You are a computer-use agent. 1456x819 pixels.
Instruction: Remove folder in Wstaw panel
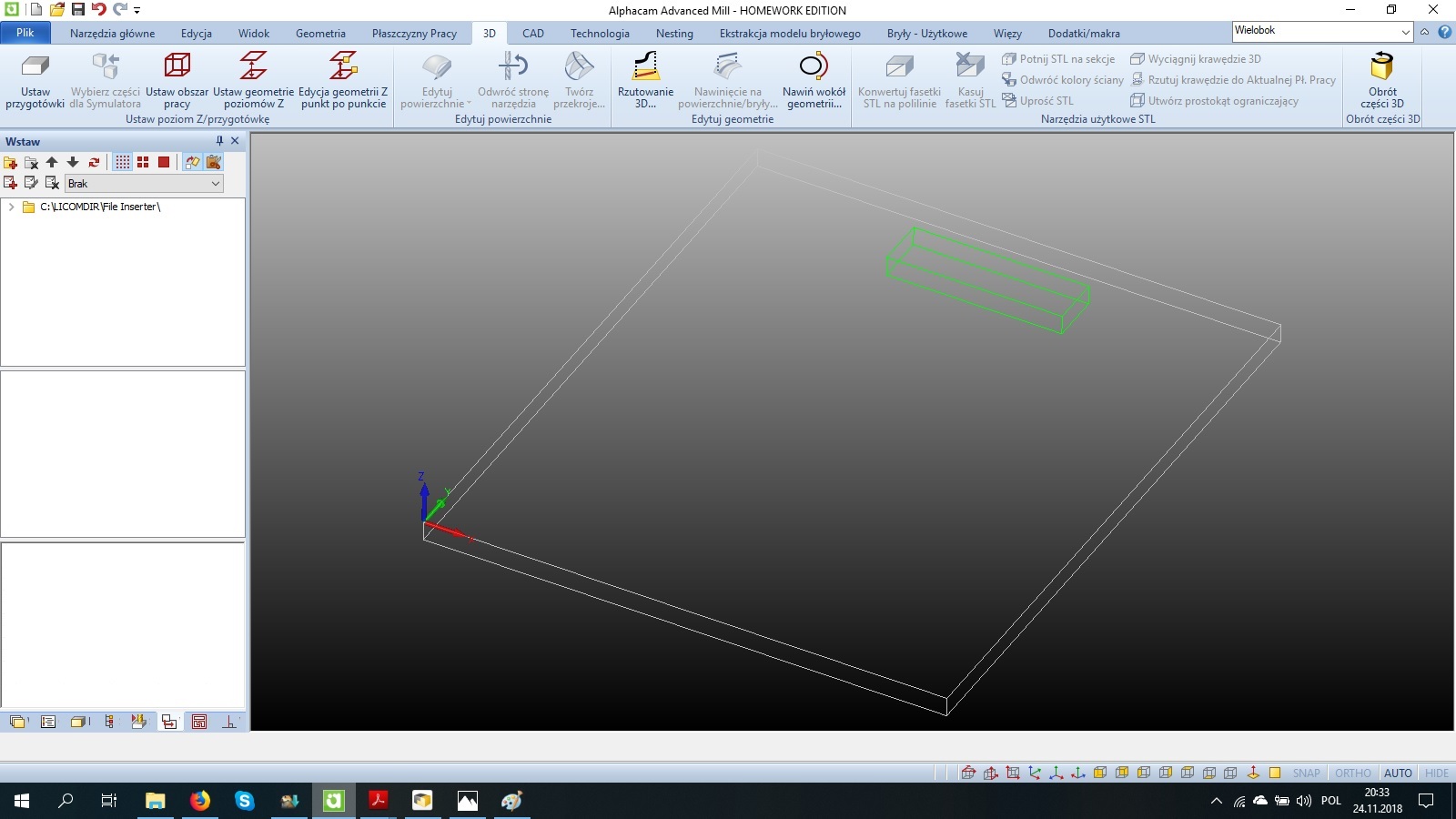(31, 162)
